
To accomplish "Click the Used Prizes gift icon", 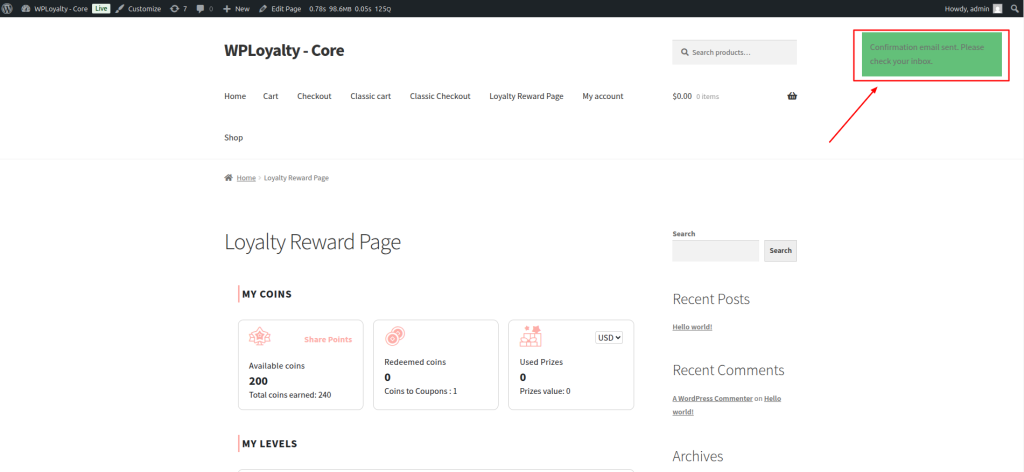I will point(531,337).
